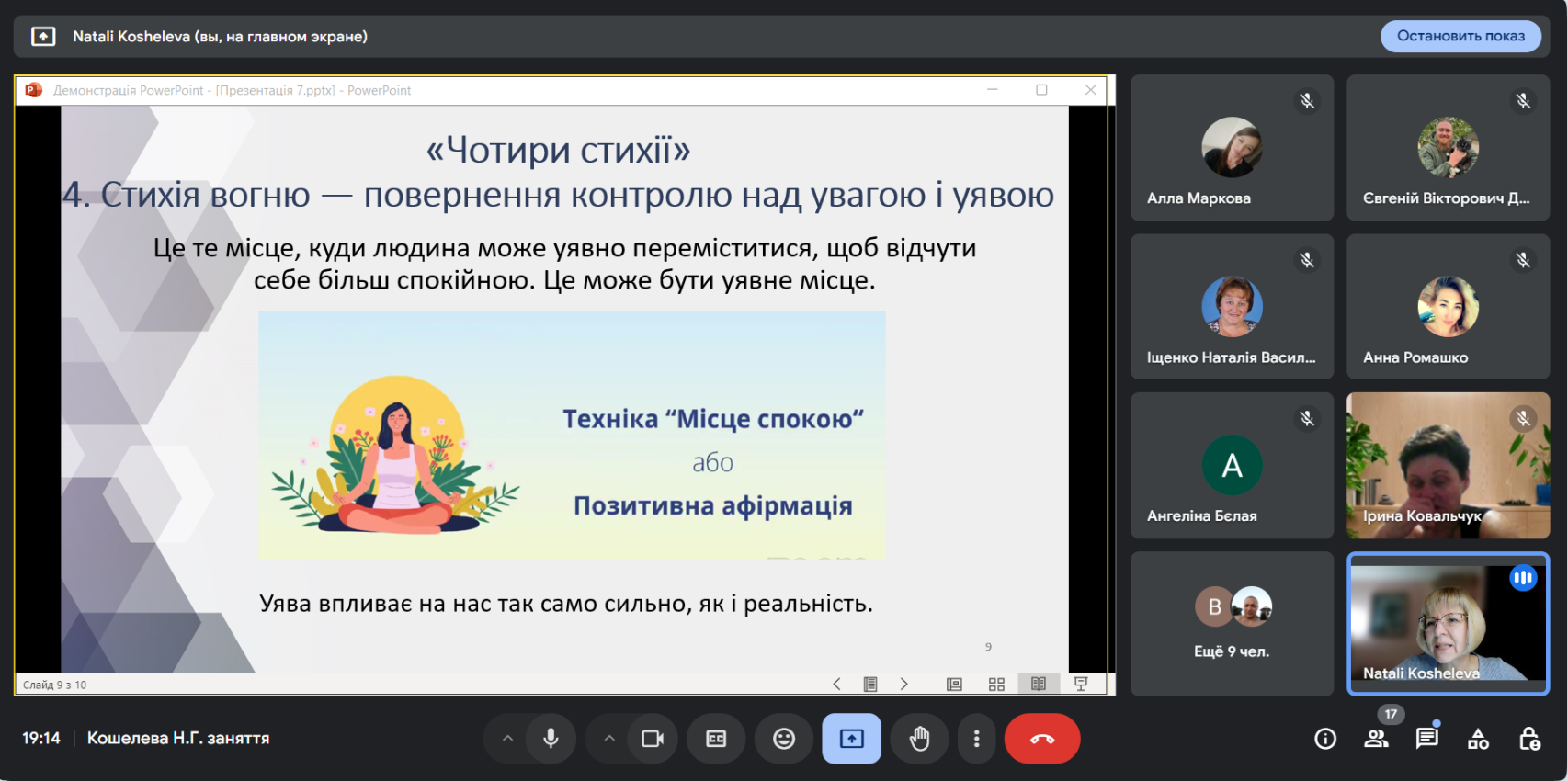The width and height of the screenshot is (1568, 781).
Task: Click the present screen icon
Action: tap(851, 739)
